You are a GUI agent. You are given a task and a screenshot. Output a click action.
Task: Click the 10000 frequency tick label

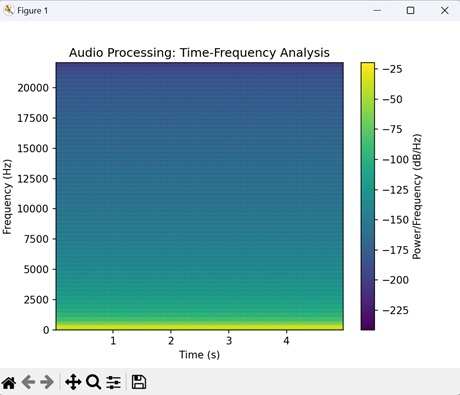[x=33, y=209]
